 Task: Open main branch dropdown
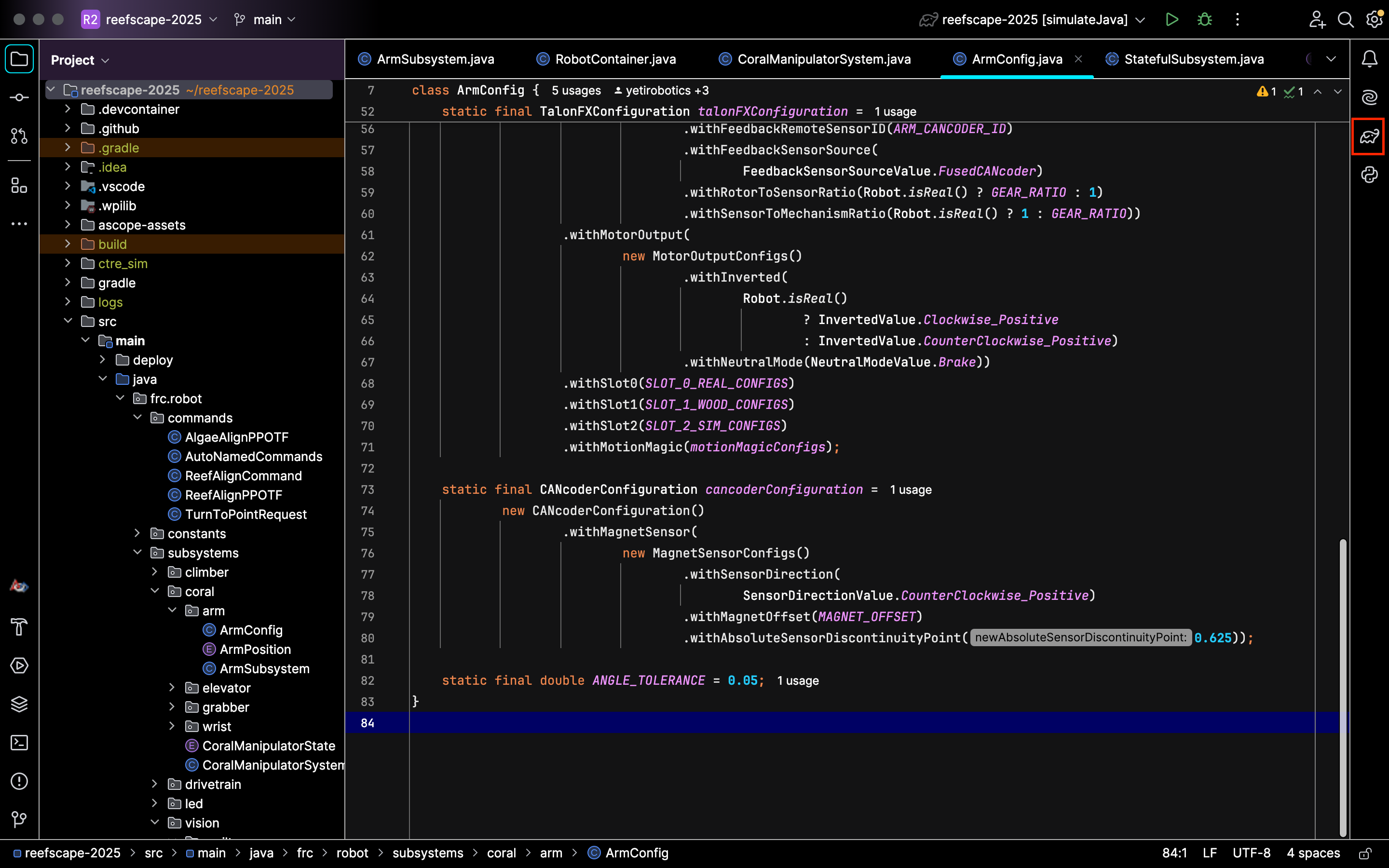pyautogui.click(x=265, y=19)
